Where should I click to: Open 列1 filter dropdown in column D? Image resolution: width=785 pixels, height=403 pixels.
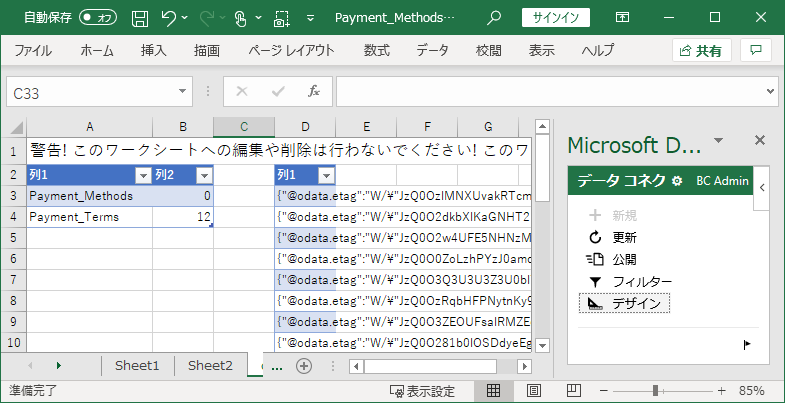point(326,175)
